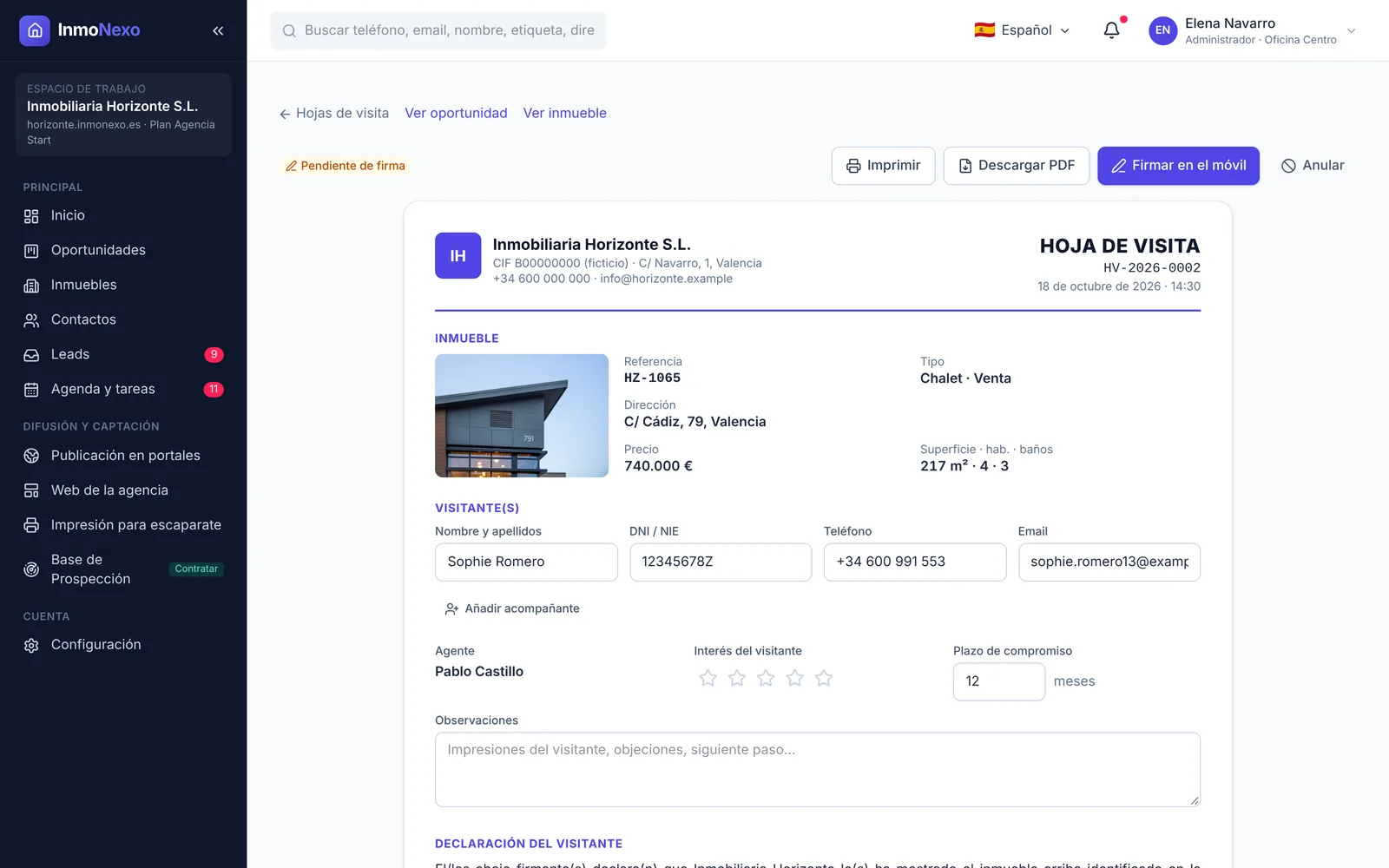Follow the Ver inmueble link
Screen dimensions: 1389x868
tap(565, 114)
